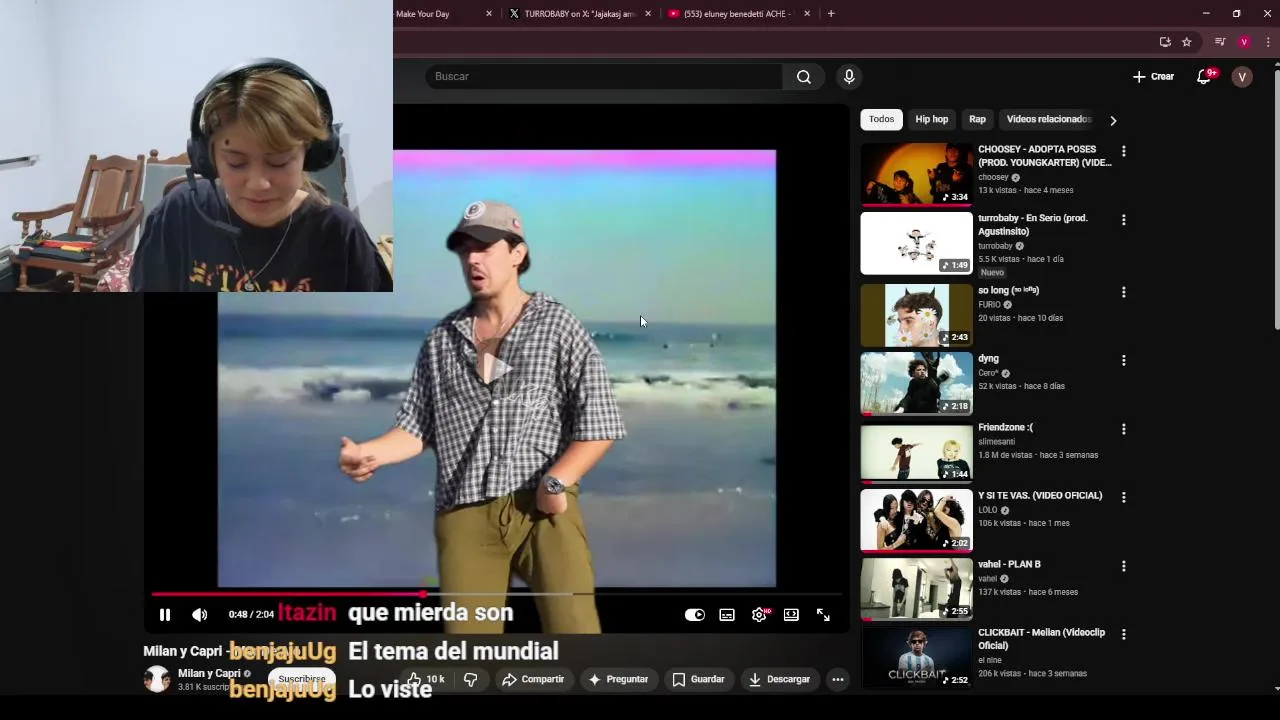Bookmark this page with the star icon
Viewport: 1280px width, 720px height.
1187,42
